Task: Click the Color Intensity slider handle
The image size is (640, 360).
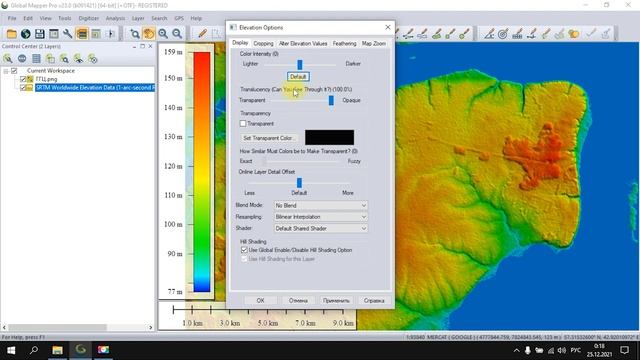Action: click(300, 64)
